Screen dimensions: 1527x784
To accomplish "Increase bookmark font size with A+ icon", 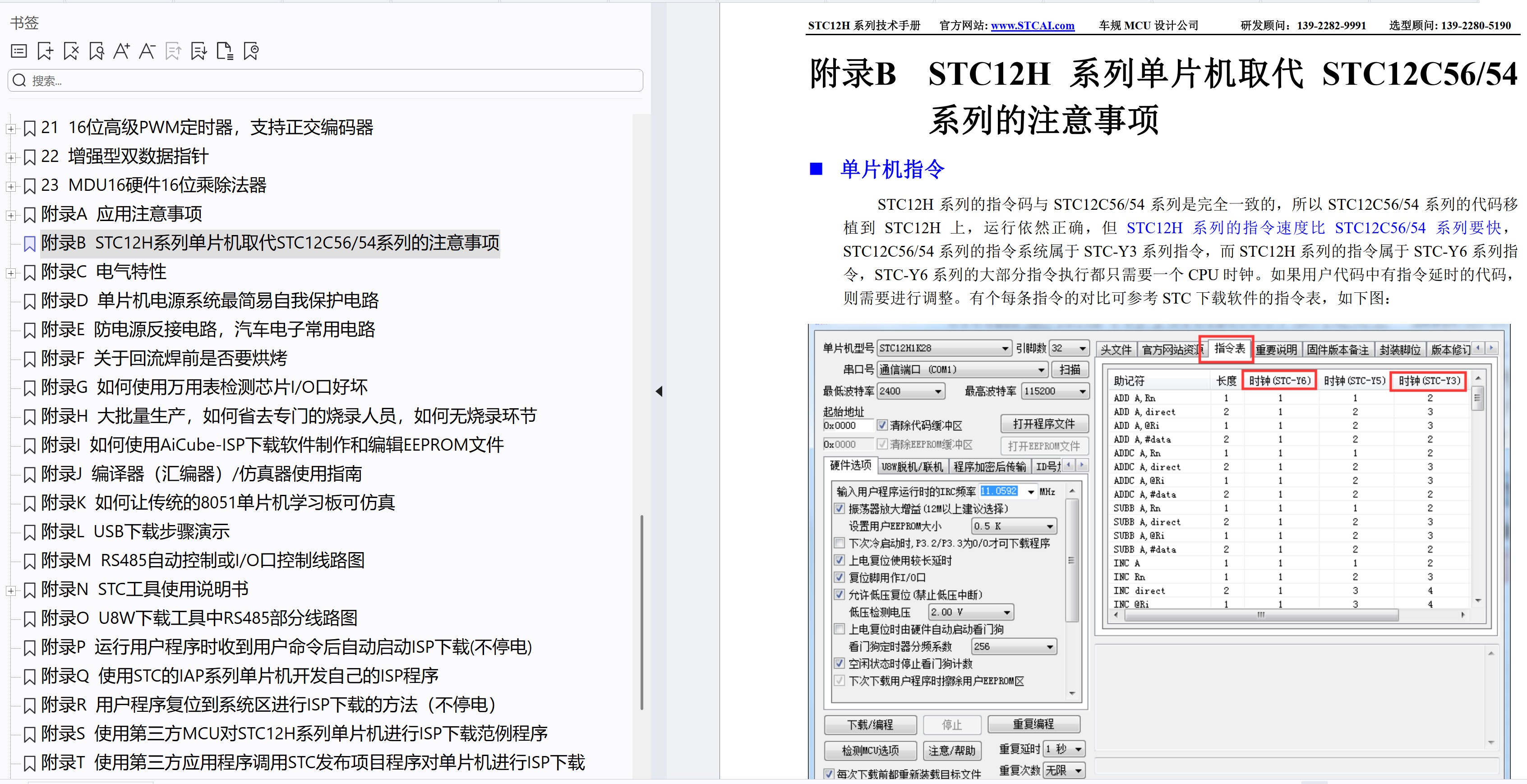I will coord(121,51).
